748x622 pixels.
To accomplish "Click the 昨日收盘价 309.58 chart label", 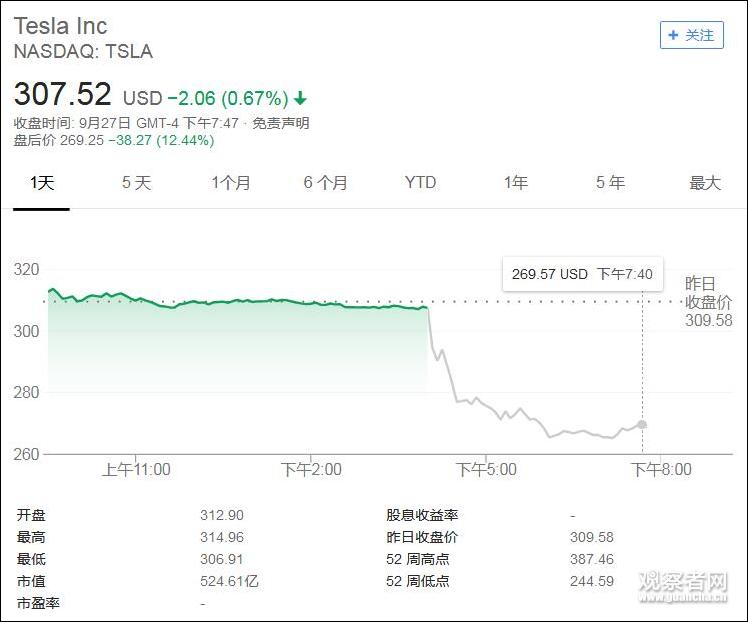I will click(708, 302).
